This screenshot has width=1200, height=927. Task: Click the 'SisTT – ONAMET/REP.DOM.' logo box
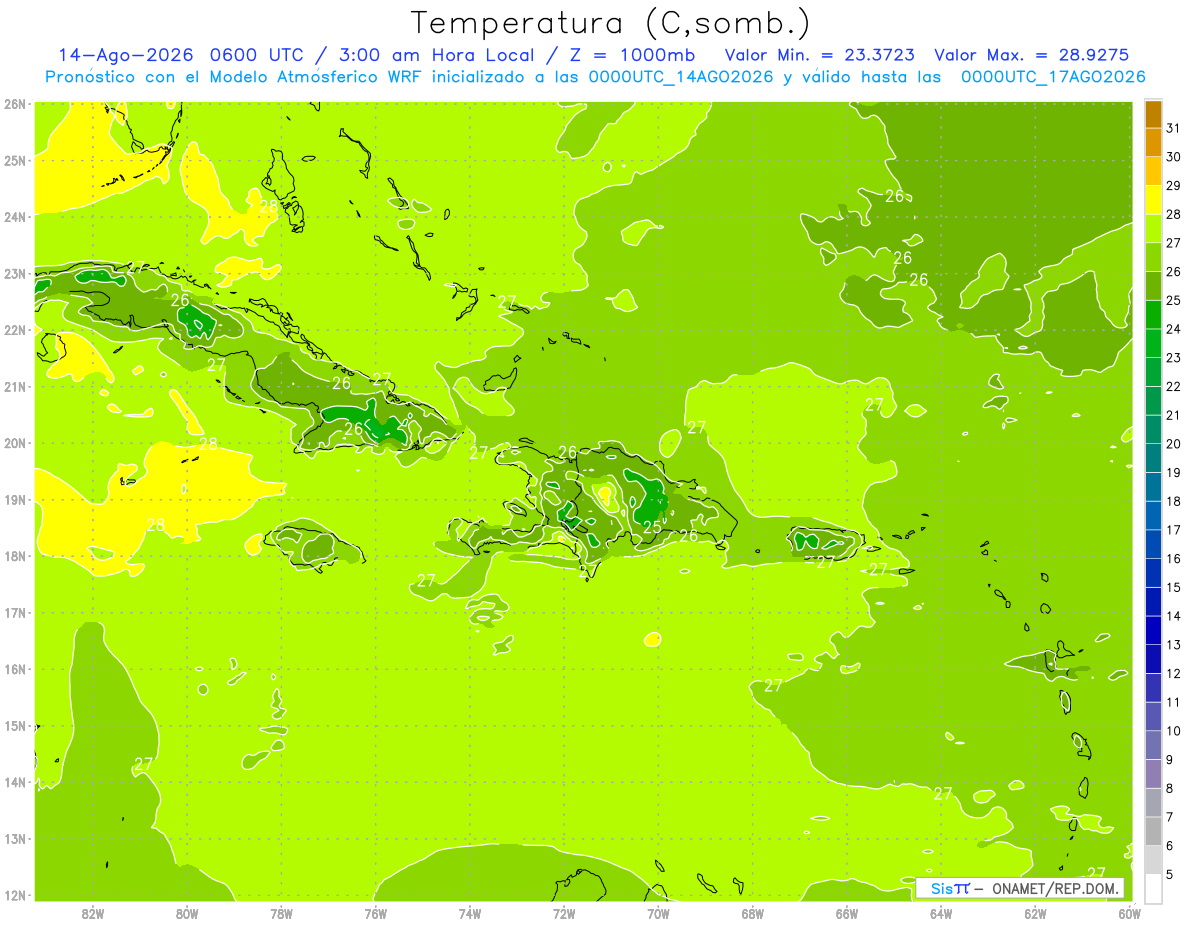coord(1020,888)
